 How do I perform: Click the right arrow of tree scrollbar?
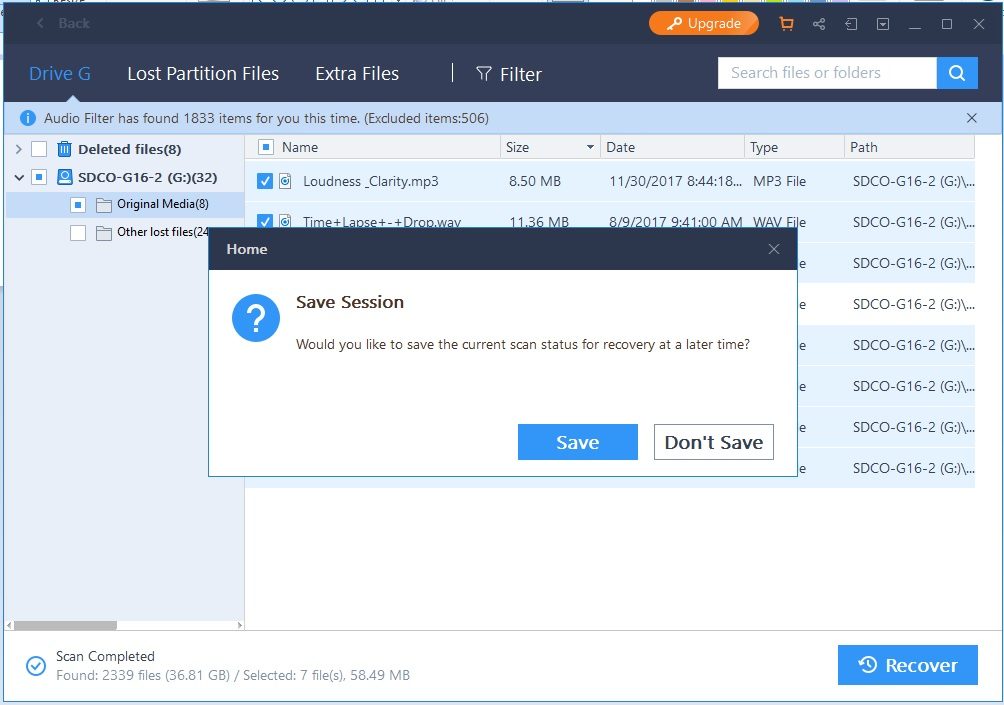239,625
